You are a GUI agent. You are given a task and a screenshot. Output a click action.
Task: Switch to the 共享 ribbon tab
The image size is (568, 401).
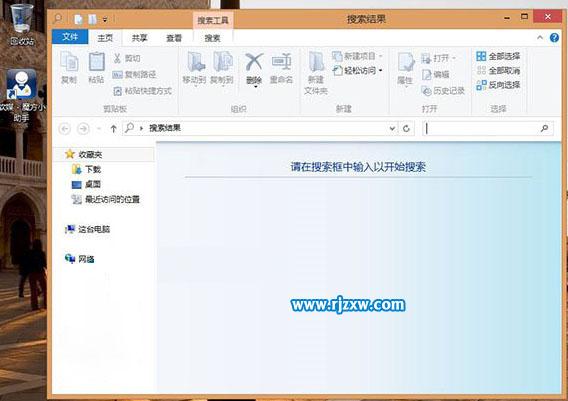point(139,38)
